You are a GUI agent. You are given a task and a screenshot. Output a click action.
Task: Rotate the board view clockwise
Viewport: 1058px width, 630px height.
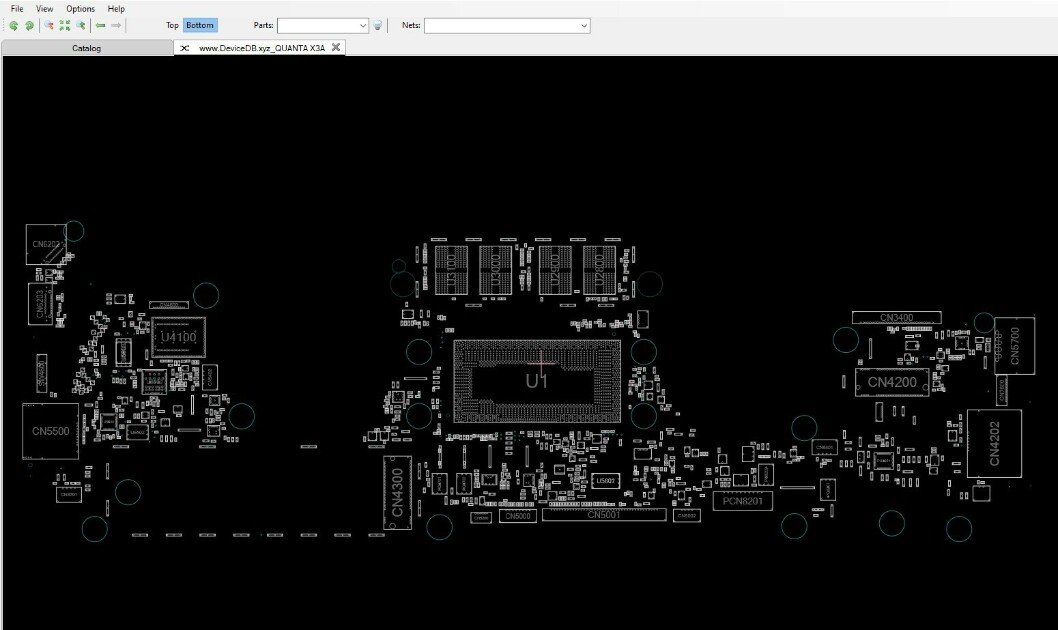29,26
